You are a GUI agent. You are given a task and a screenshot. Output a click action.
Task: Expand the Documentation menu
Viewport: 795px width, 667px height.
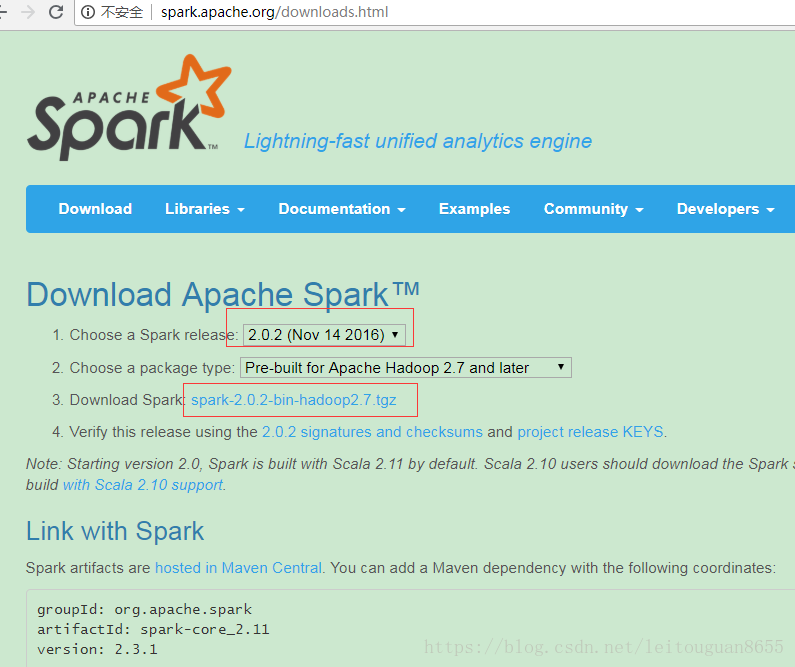pos(342,209)
